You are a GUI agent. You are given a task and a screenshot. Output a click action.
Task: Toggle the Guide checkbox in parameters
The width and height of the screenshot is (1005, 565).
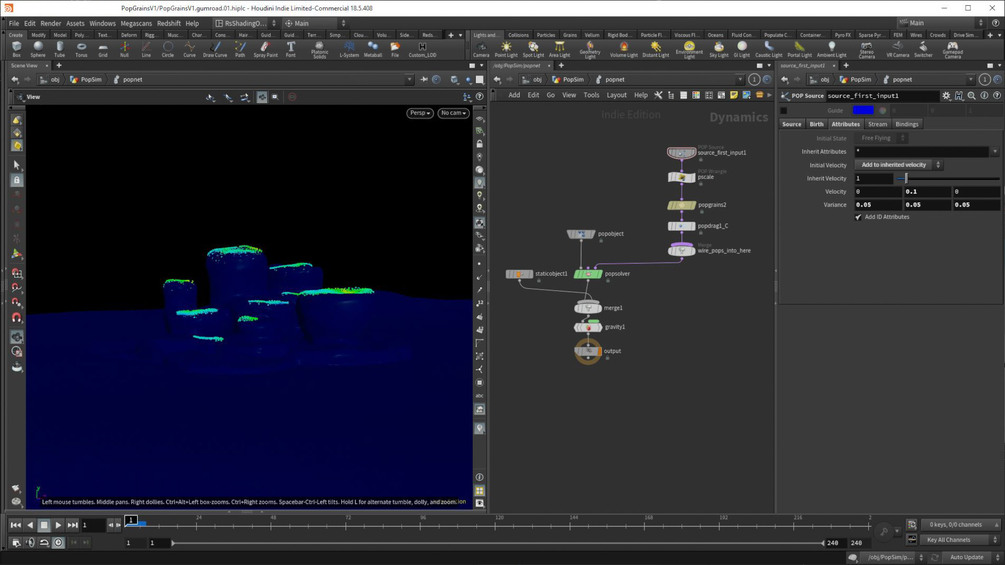783,110
